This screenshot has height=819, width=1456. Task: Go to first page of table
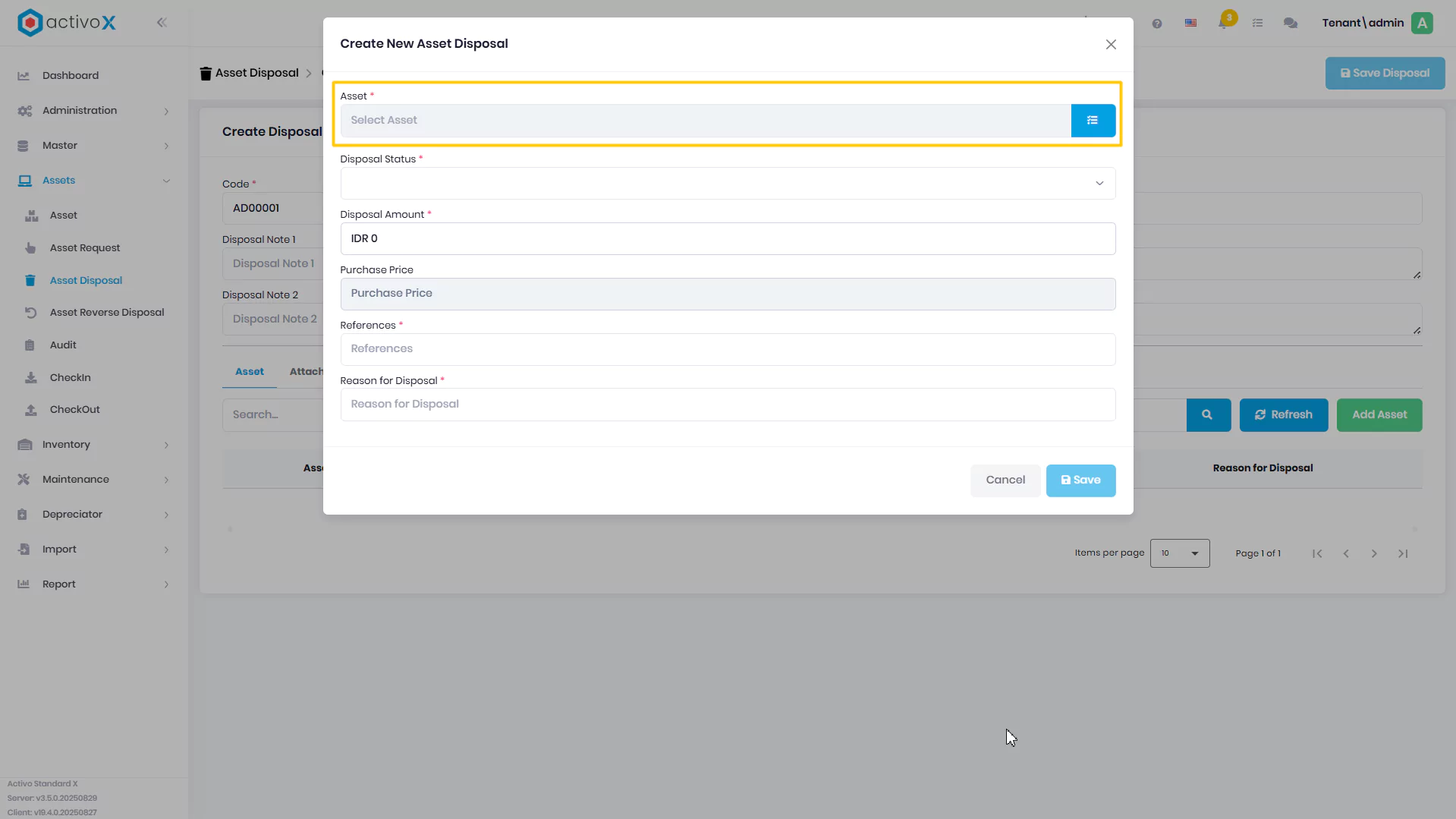1317,554
